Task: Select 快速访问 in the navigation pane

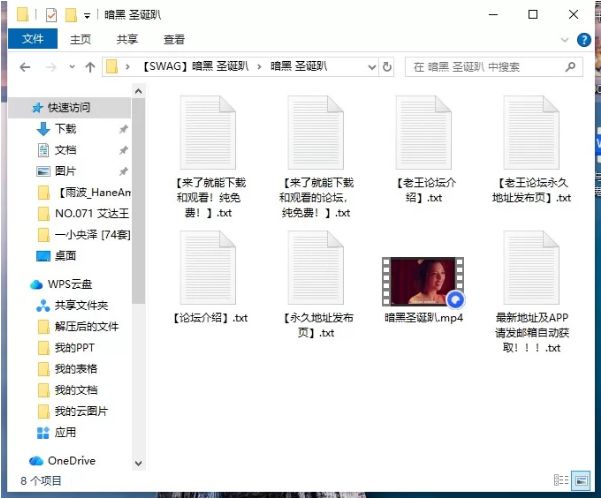Action: [69, 107]
